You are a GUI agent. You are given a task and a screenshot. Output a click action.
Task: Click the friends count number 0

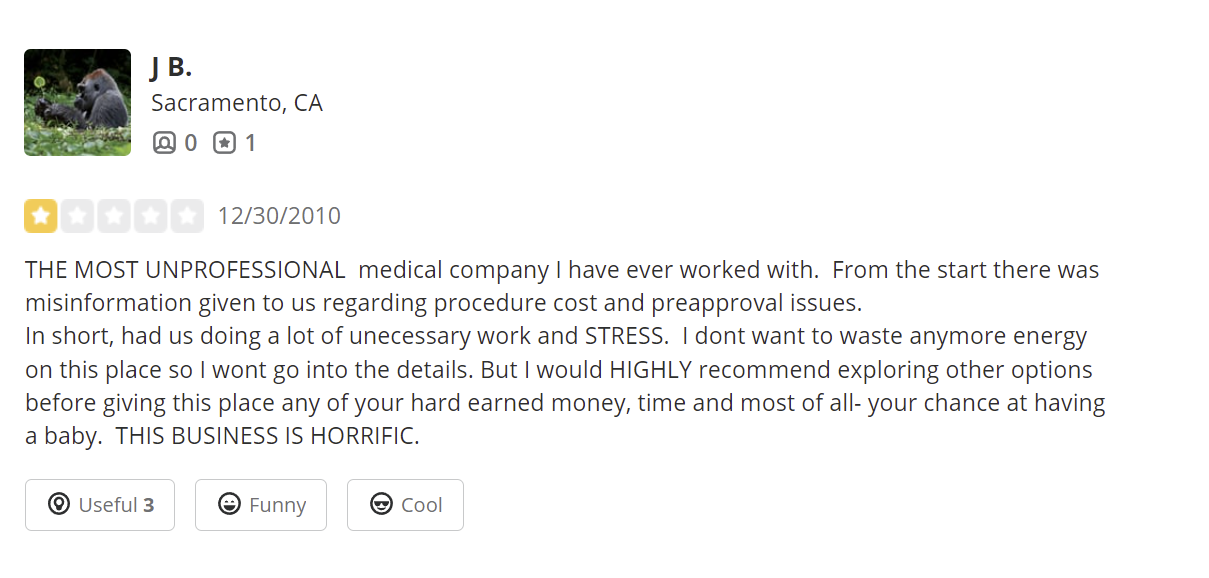190,143
